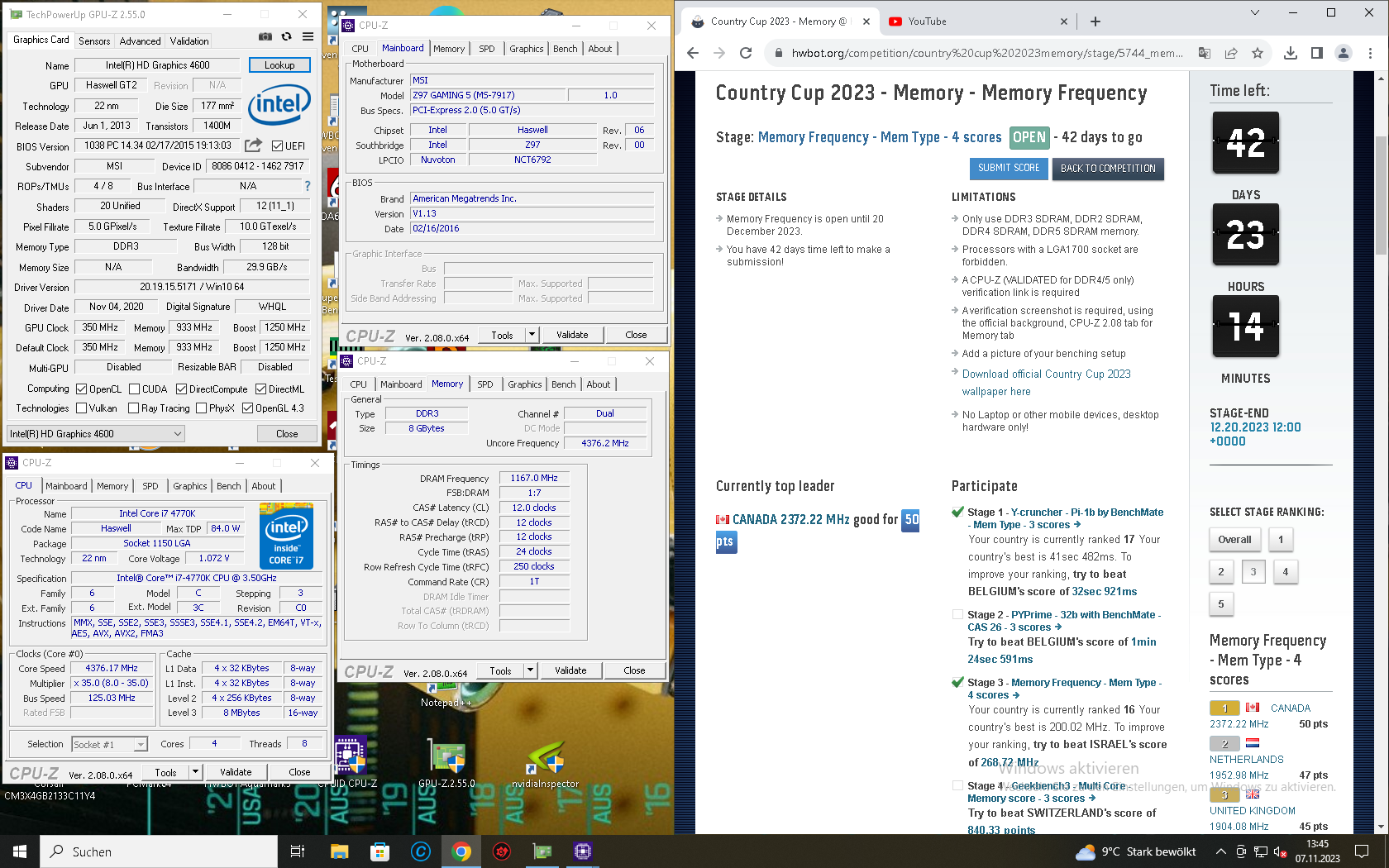Expand Tools arrow in CPU-Z Memory window

point(531,670)
